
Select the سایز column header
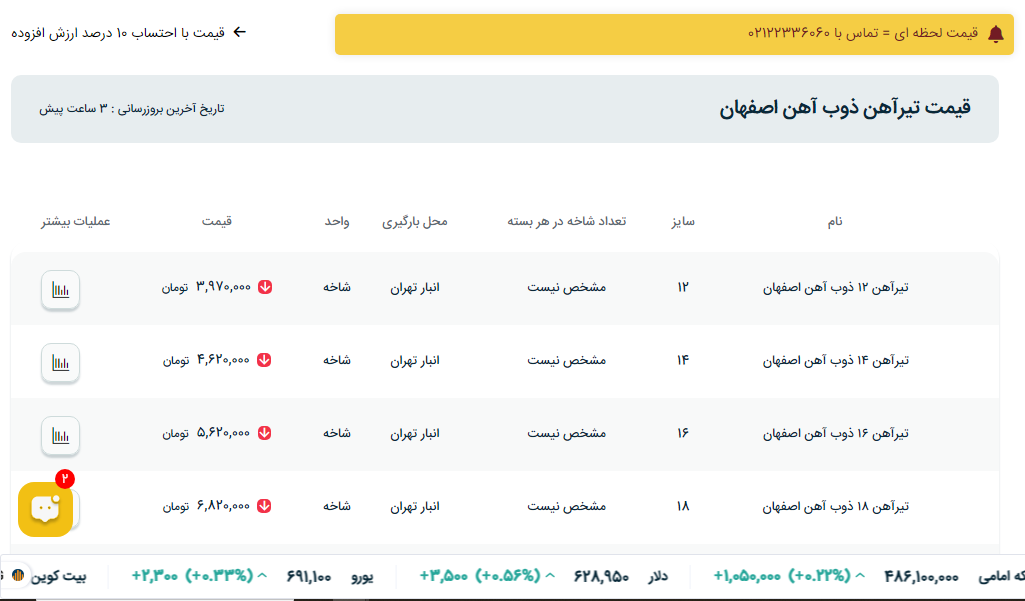pyautogui.click(x=683, y=221)
